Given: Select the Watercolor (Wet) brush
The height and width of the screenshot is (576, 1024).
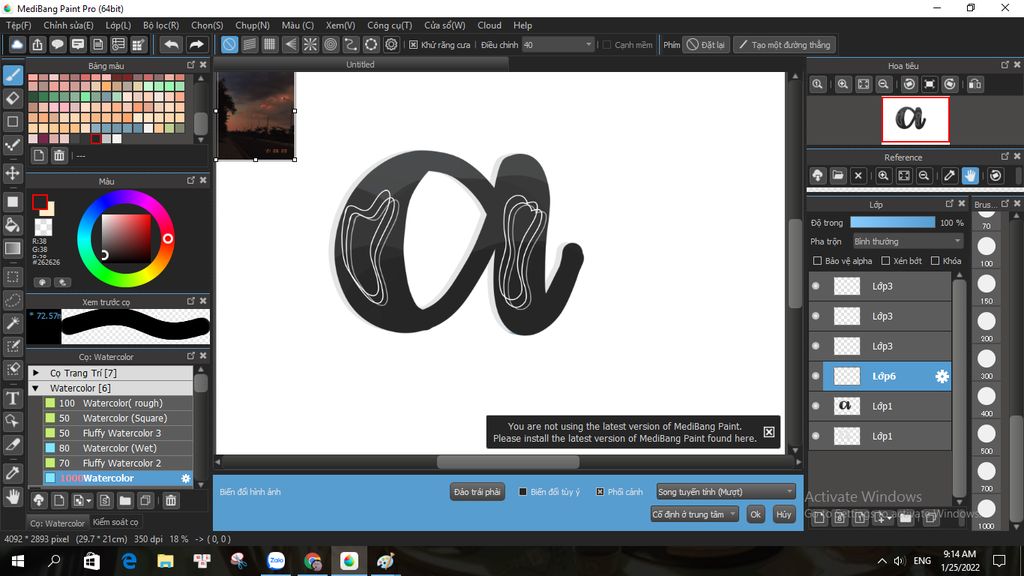Looking at the screenshot, I should (118, 448).
